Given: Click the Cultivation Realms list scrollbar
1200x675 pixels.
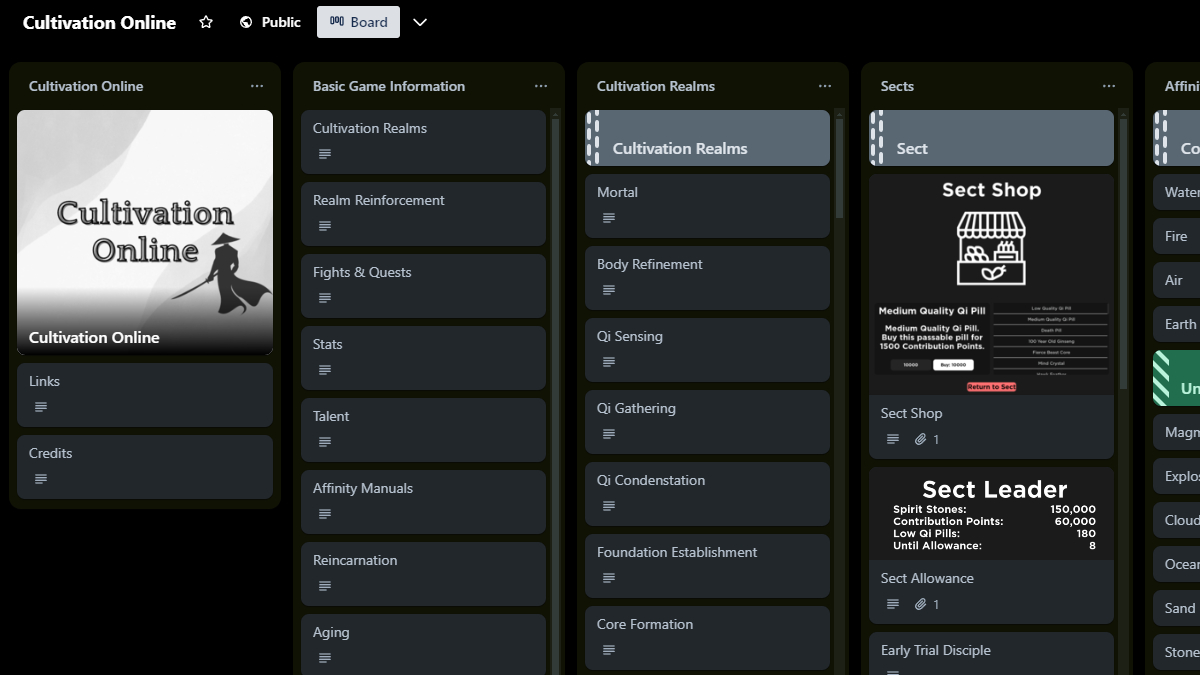Looking at the screenshot, I should click(840, 168).
